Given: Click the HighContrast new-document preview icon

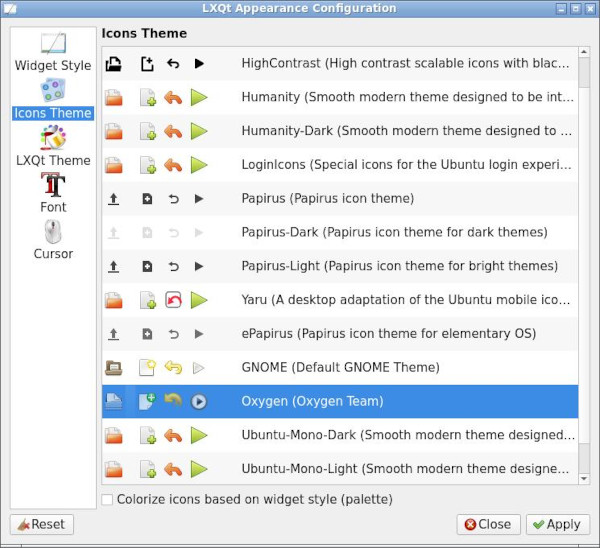Looking at the screenshot, I should coord(147,64).
